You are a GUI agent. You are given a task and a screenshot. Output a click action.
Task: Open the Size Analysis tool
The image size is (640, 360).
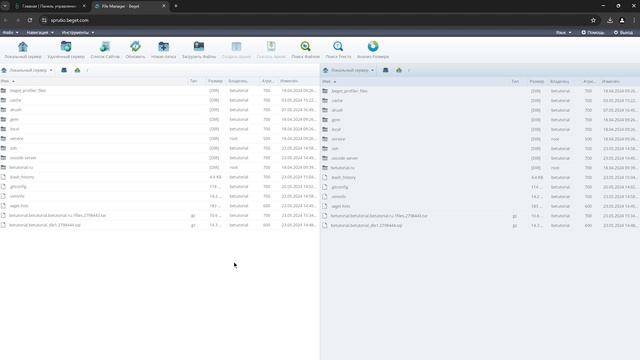point(373,50)
